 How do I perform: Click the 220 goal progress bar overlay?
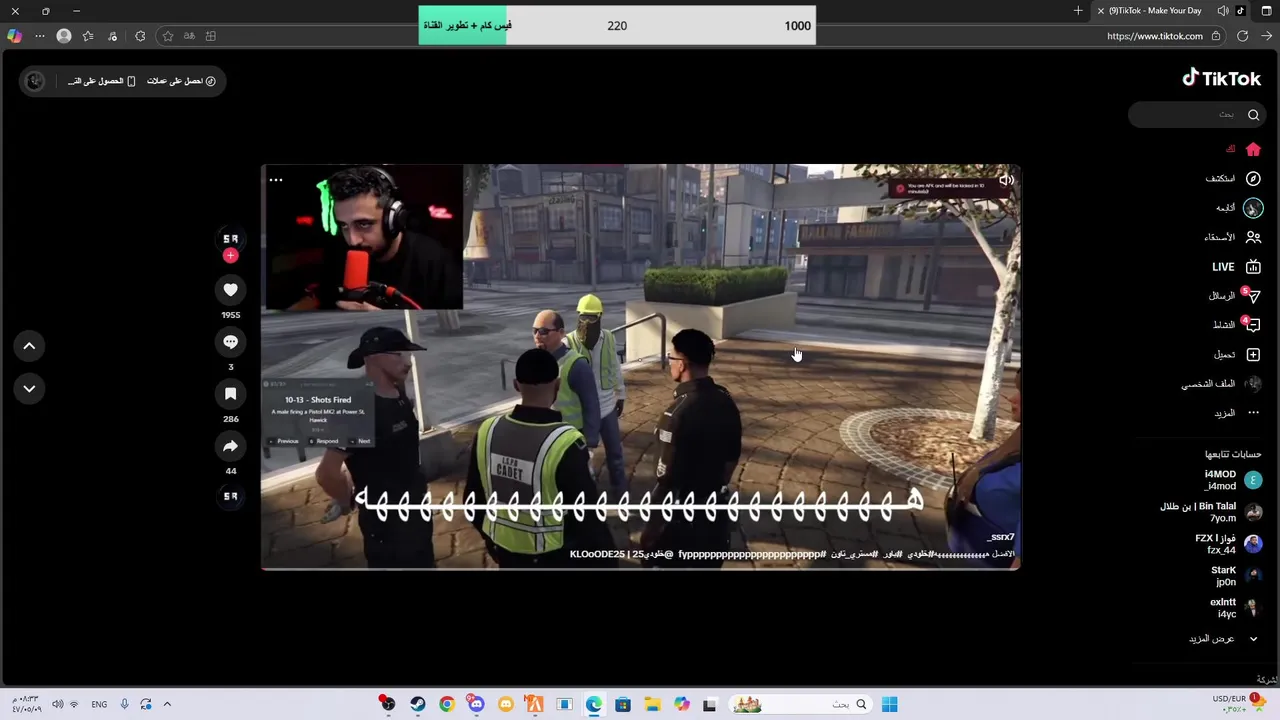(617, 25)
